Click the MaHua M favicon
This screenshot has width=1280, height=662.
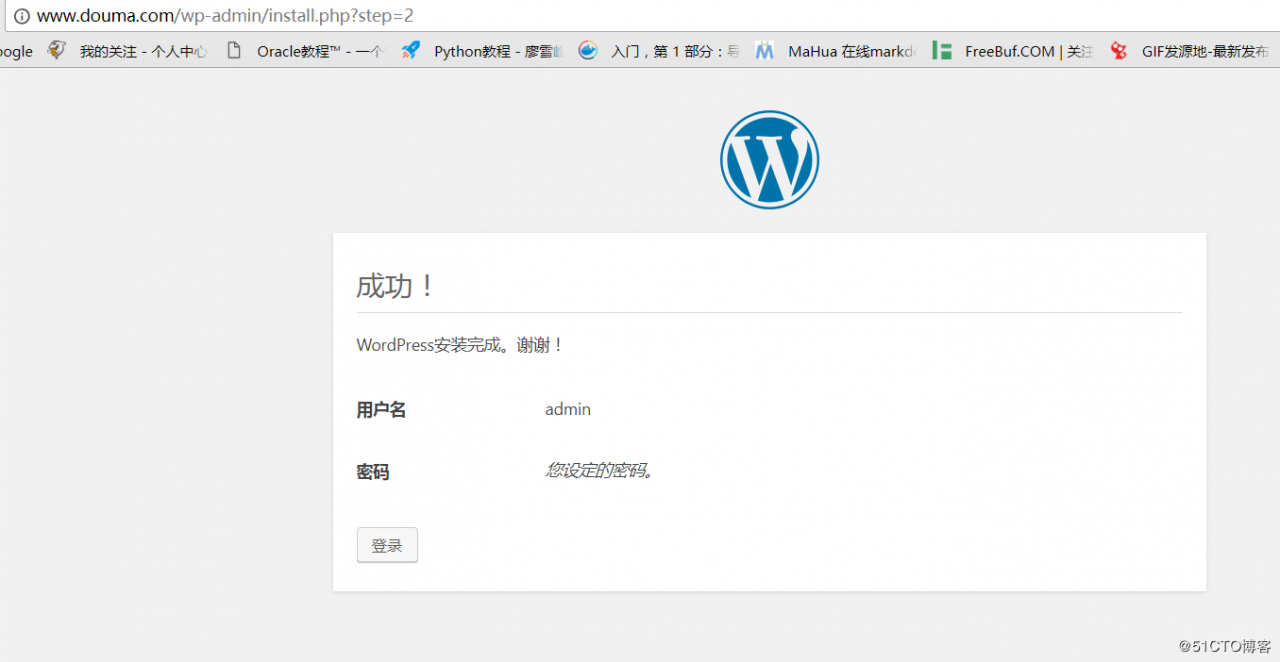tap(765, 50)
